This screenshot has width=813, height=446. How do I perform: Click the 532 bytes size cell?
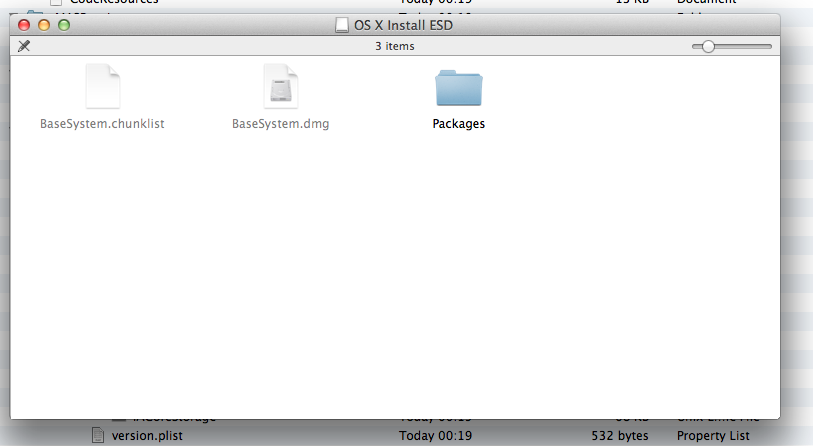[x=620, y=436]
